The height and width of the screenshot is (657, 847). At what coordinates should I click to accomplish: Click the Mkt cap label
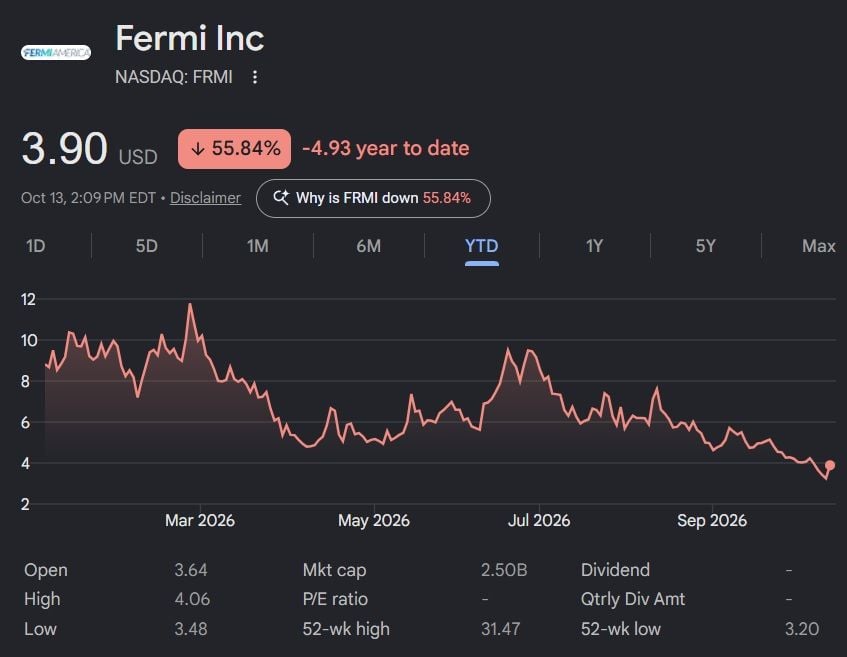334,570
